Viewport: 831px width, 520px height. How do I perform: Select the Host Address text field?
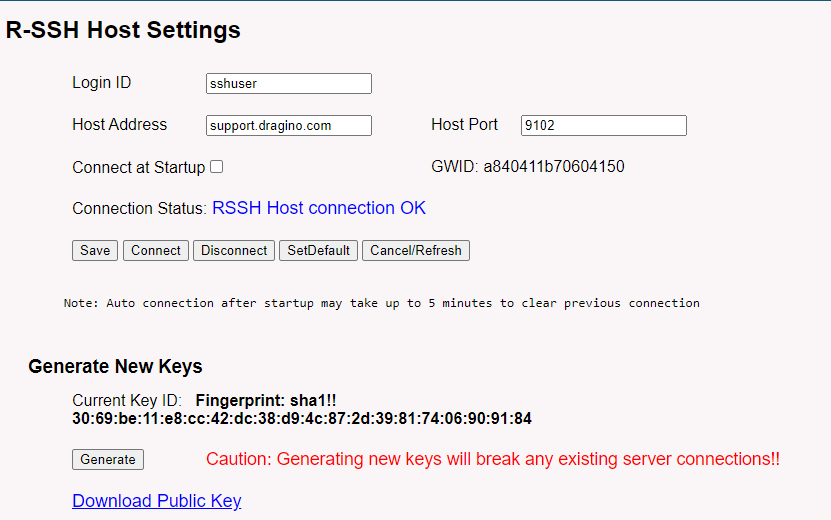pos(289,125)
